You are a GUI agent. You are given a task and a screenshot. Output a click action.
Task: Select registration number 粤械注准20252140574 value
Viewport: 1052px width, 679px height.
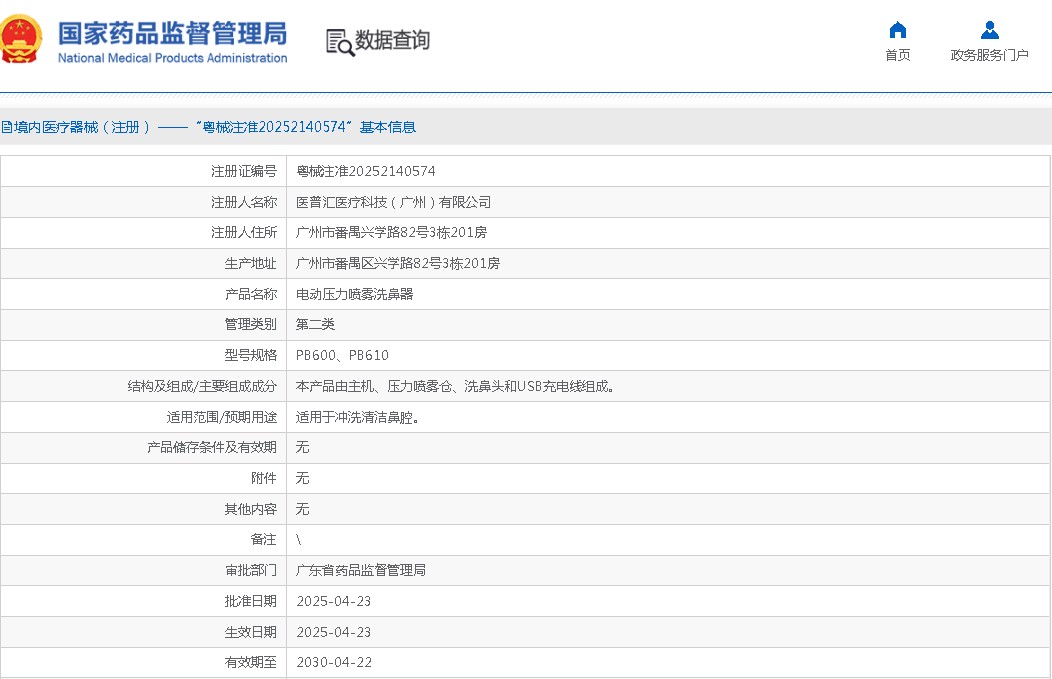pyautogui.click(x=366, y=171)
